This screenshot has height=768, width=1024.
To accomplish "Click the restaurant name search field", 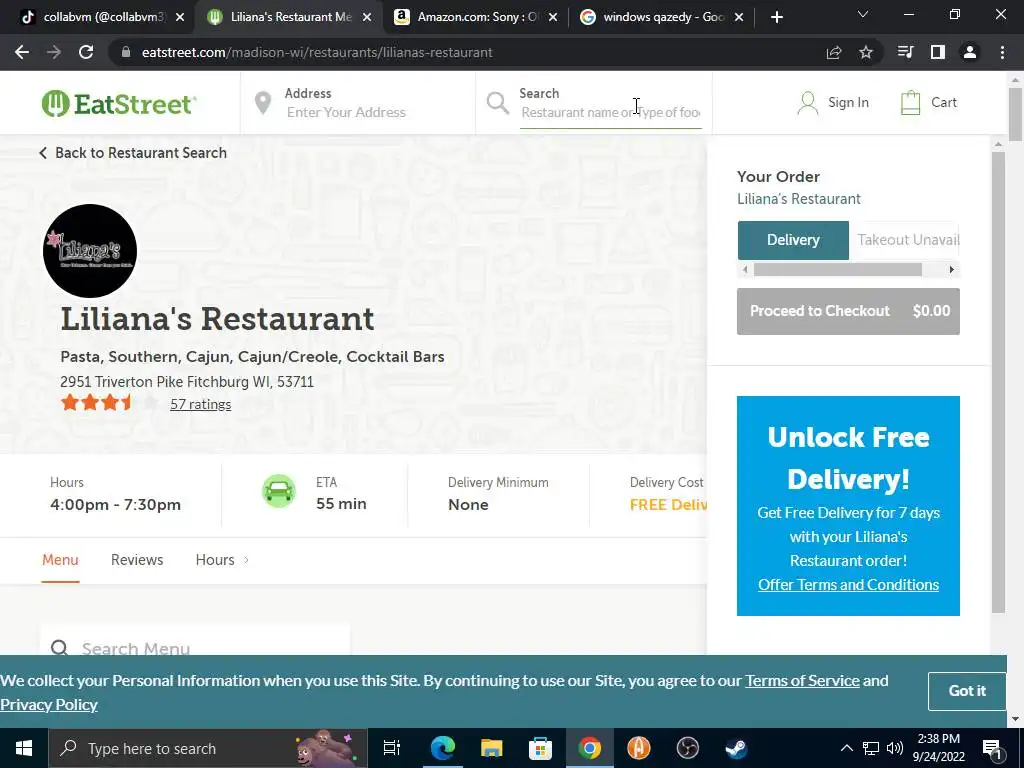I will 611,113.
